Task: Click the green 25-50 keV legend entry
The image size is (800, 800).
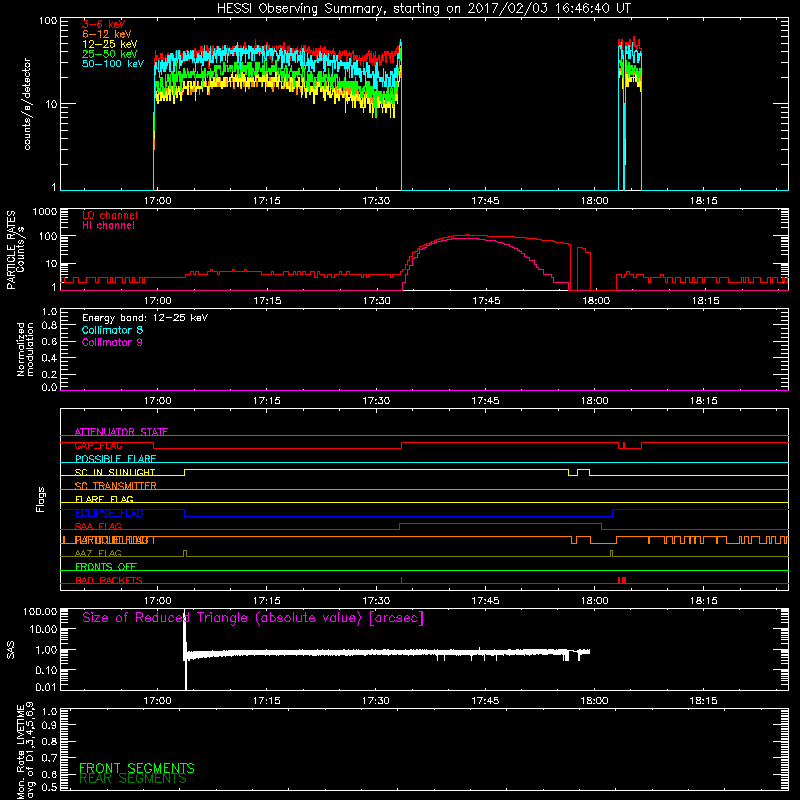Action: (110, 54)
